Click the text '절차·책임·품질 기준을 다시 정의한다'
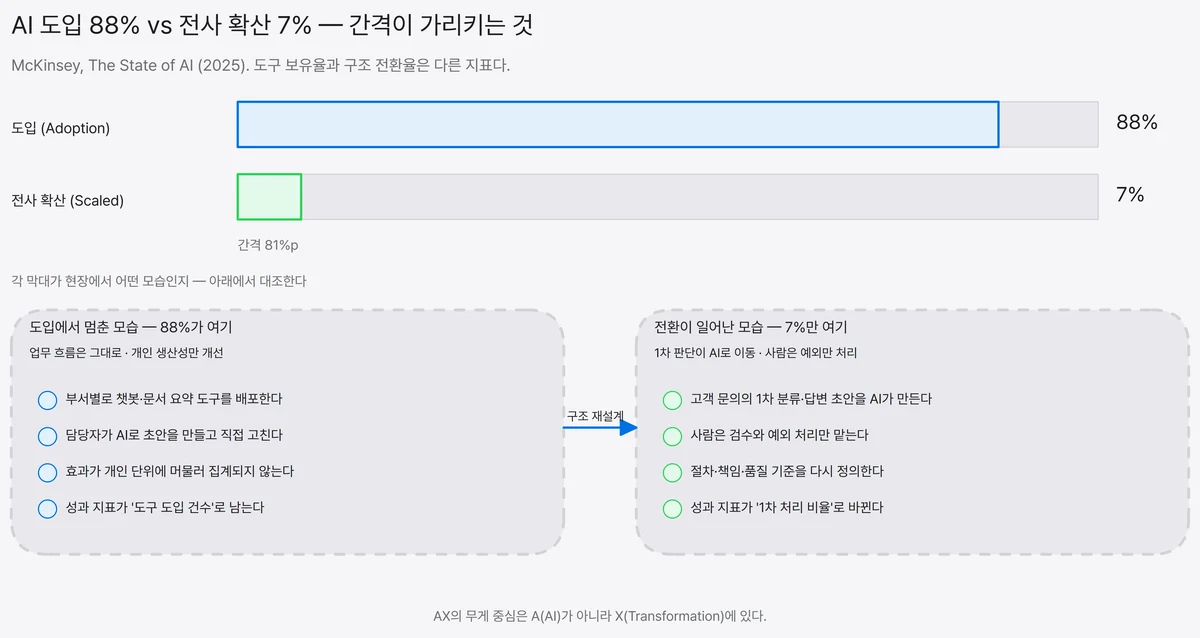 tap(787, 471)
